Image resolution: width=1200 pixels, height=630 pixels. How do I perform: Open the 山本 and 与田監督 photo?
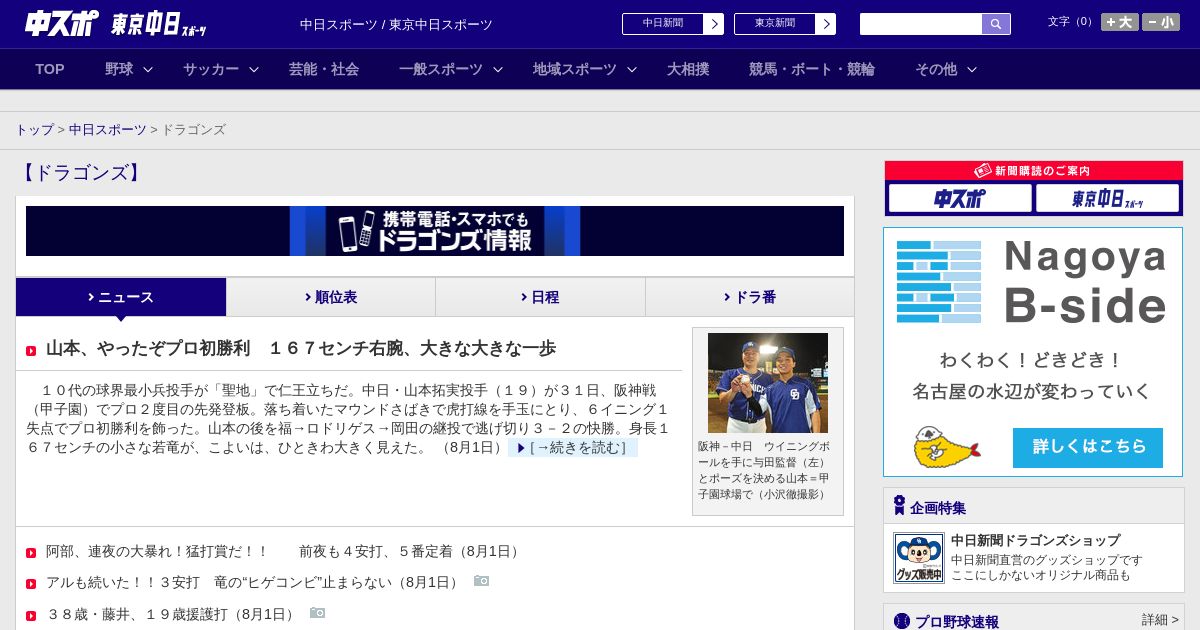tap(768, 383)
